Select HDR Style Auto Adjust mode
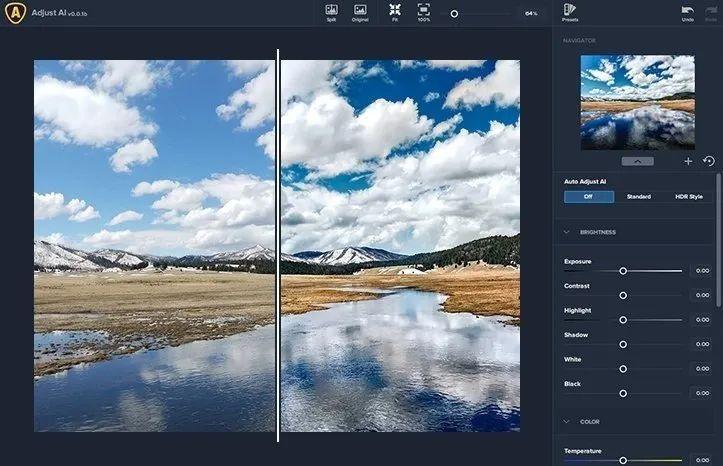Viewport: 723px width, 466px height. pyautogui.click(x=689, y=197)
